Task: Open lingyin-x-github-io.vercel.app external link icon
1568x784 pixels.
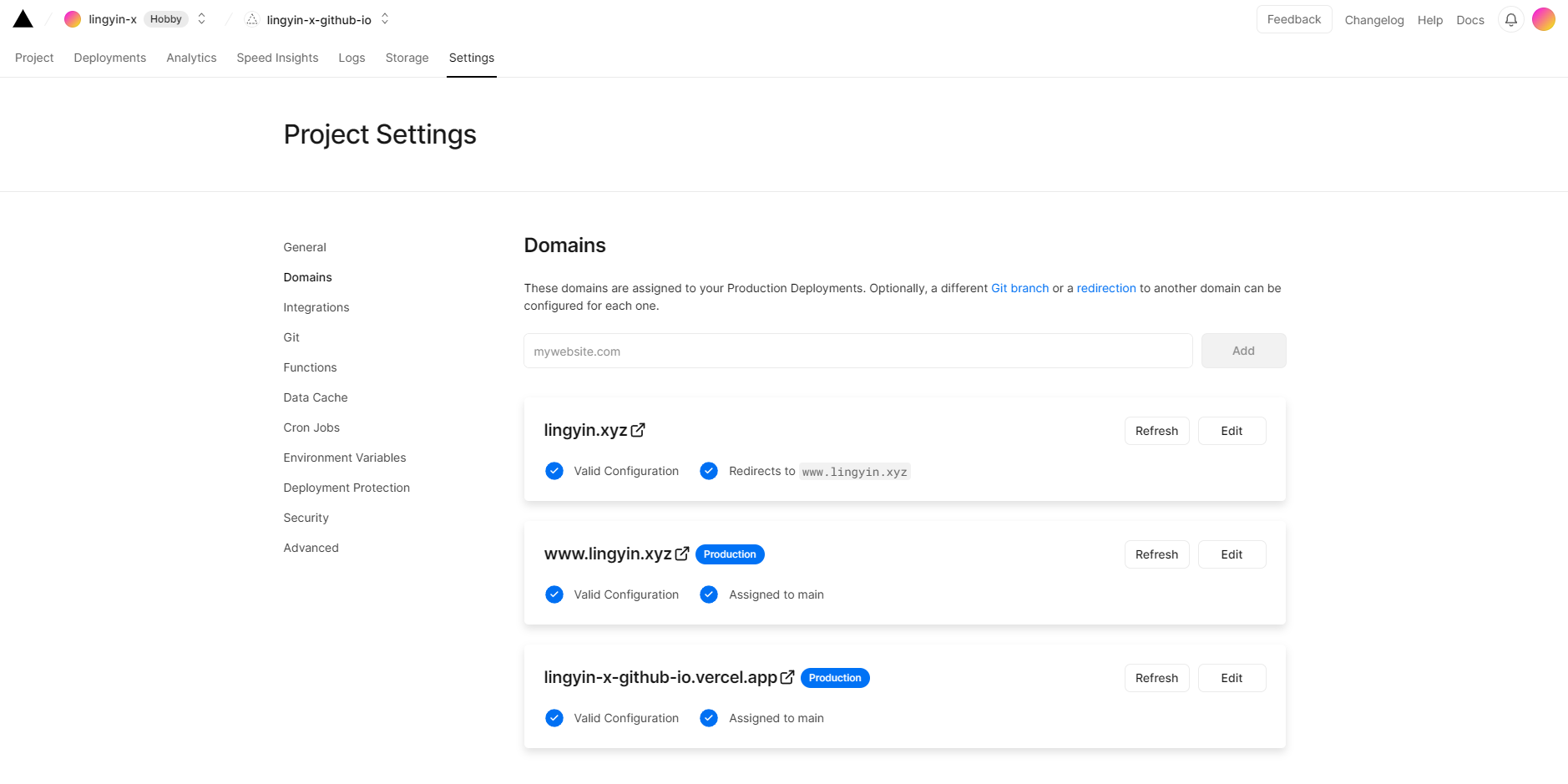Action: click(787, 677)
